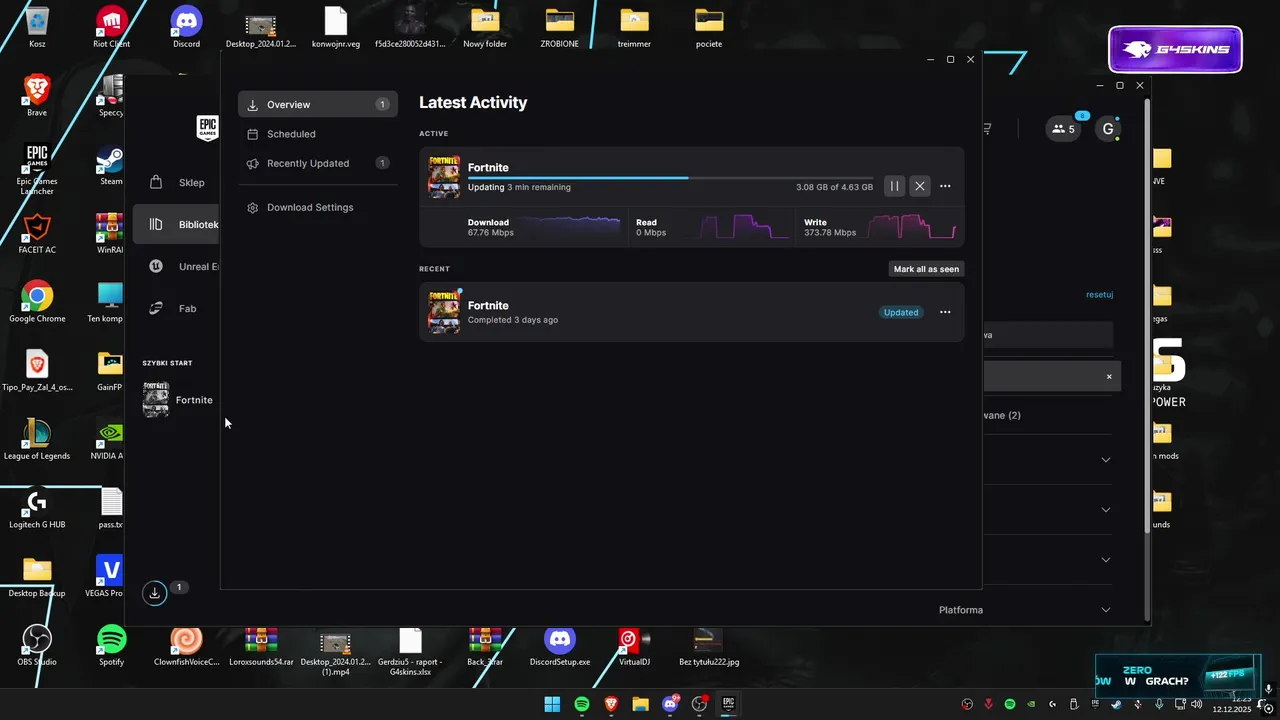The image size is (1280, 720).
Task: Open Download Settings
Action: point(318,207)
